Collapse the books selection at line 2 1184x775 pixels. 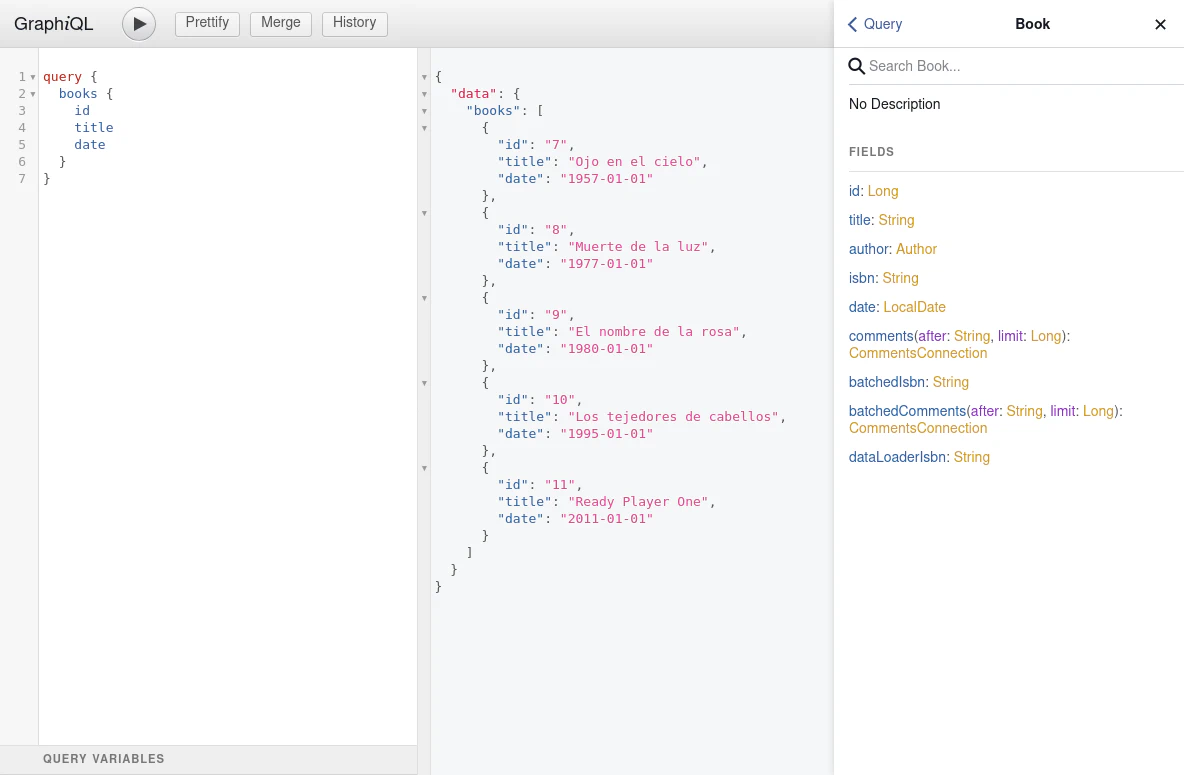[x=33, y=94]
